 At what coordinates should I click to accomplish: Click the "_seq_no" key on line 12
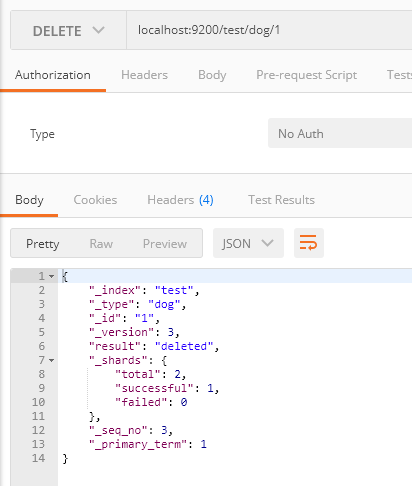coord(118,430)
